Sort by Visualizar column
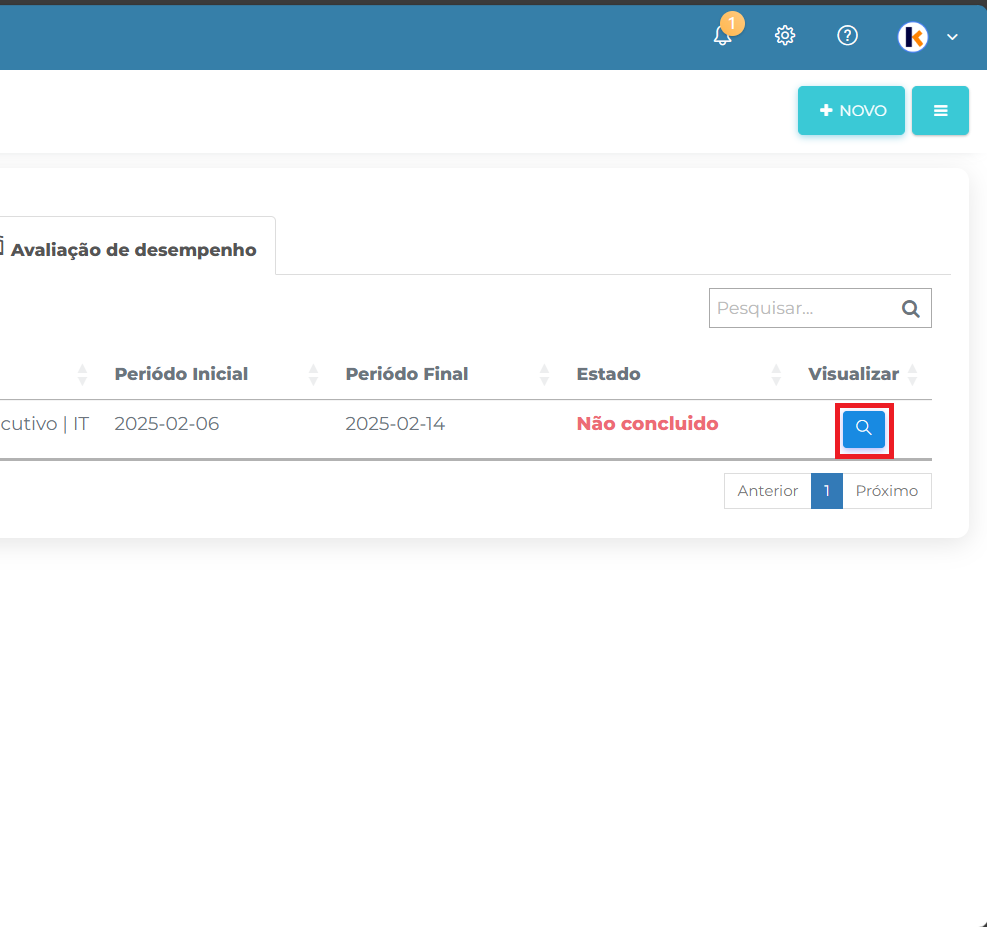This screenshot has width=987, height=927. coord(853,374)
